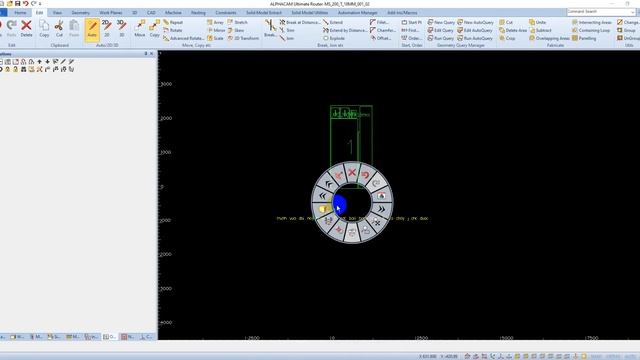Click Overlapping Areas command

(x=549, y=38)
